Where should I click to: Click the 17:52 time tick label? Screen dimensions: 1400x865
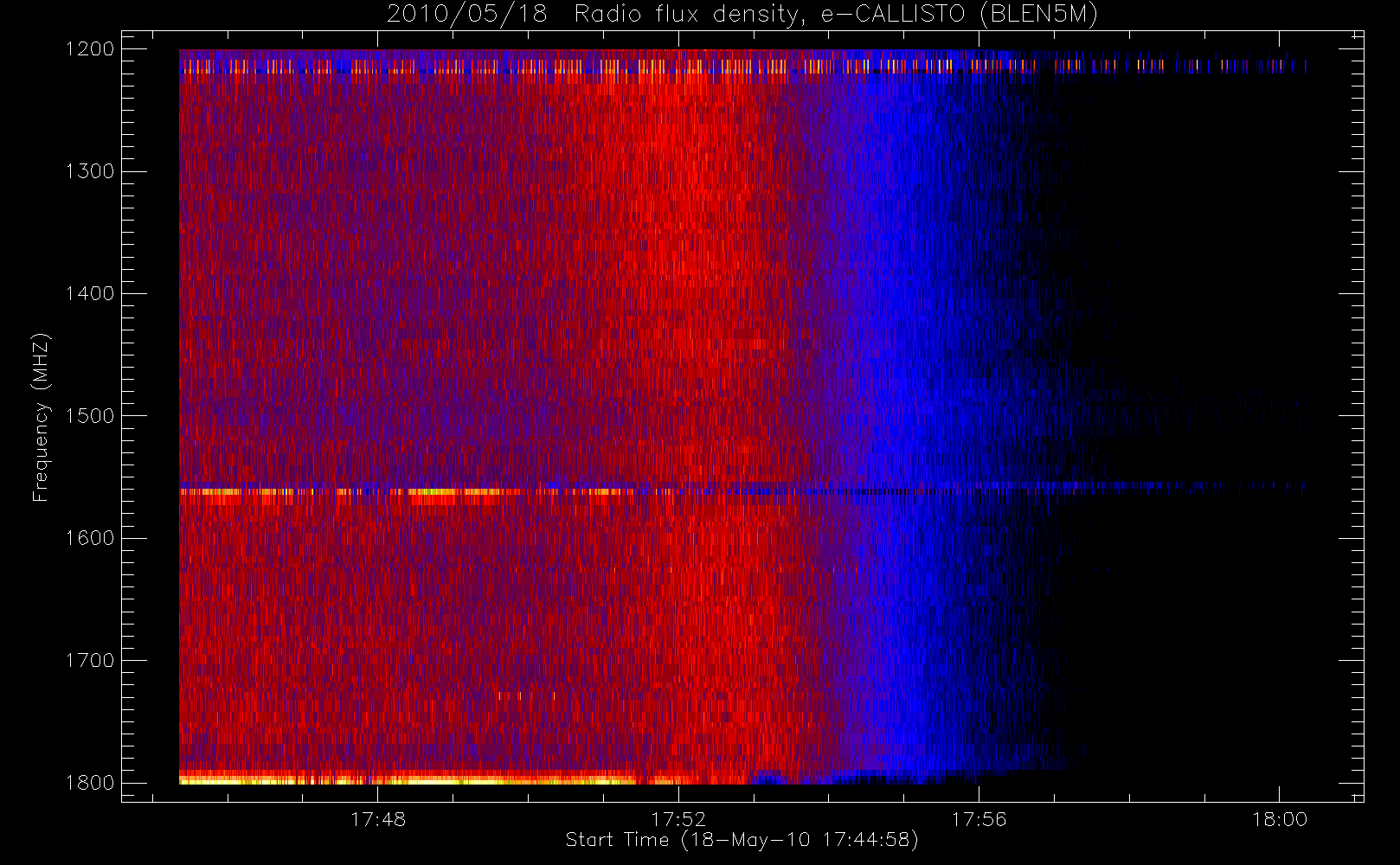[x=678, y=819]
